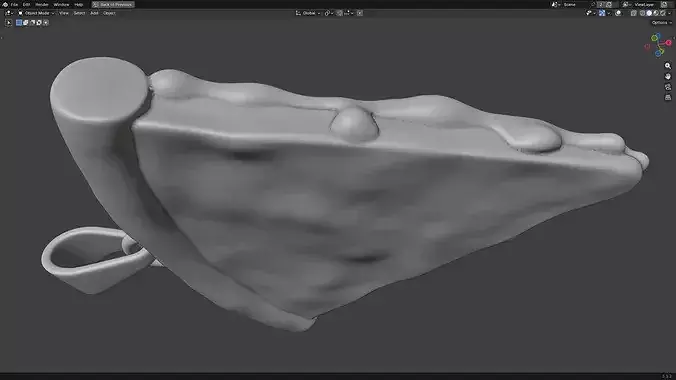Switch to rendered viewport shading
This screenshot has height=380, width=676.
(663, 13)
